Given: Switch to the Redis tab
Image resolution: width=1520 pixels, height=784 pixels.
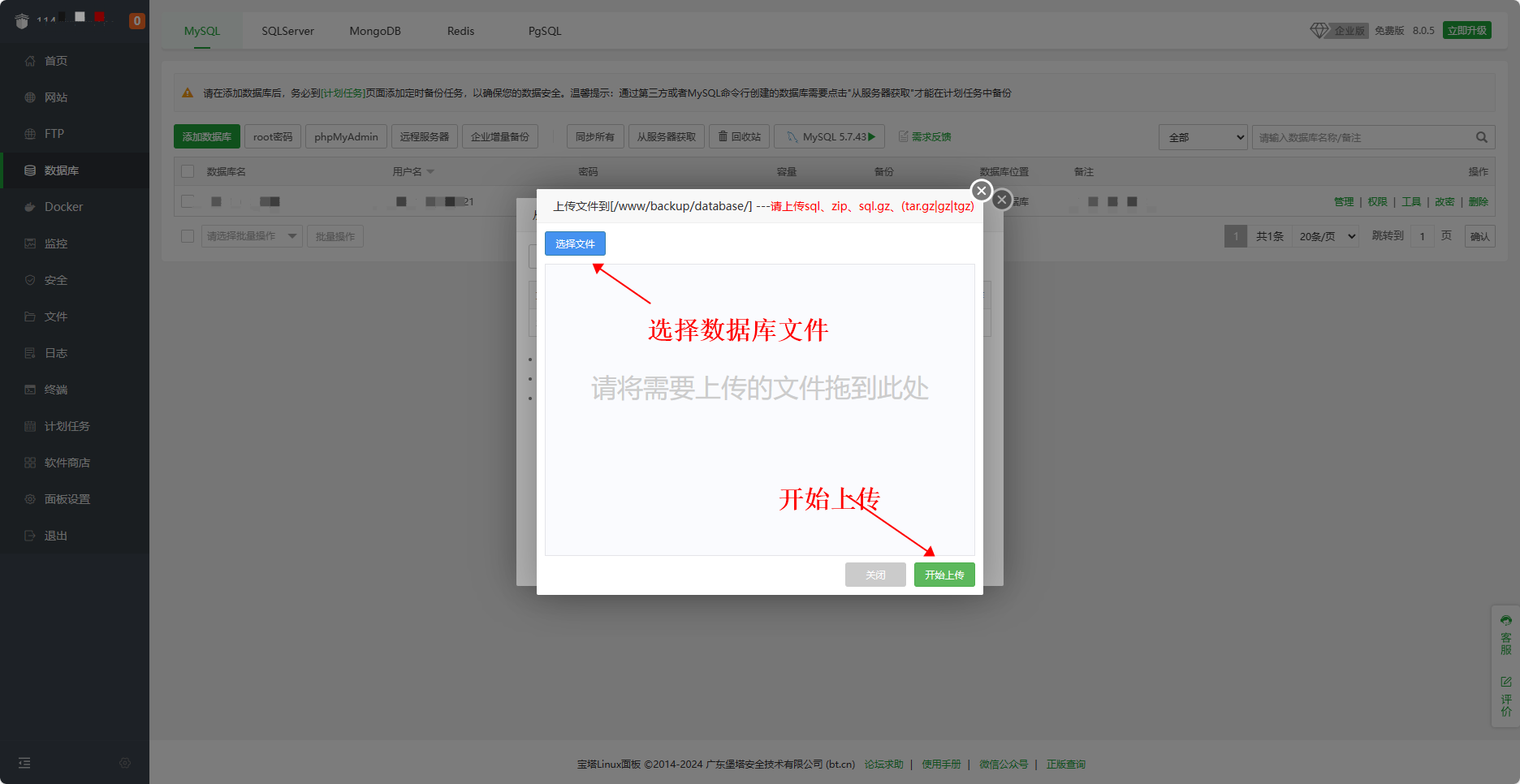Looking at the screenshot, I should click(x=460, y=31).
